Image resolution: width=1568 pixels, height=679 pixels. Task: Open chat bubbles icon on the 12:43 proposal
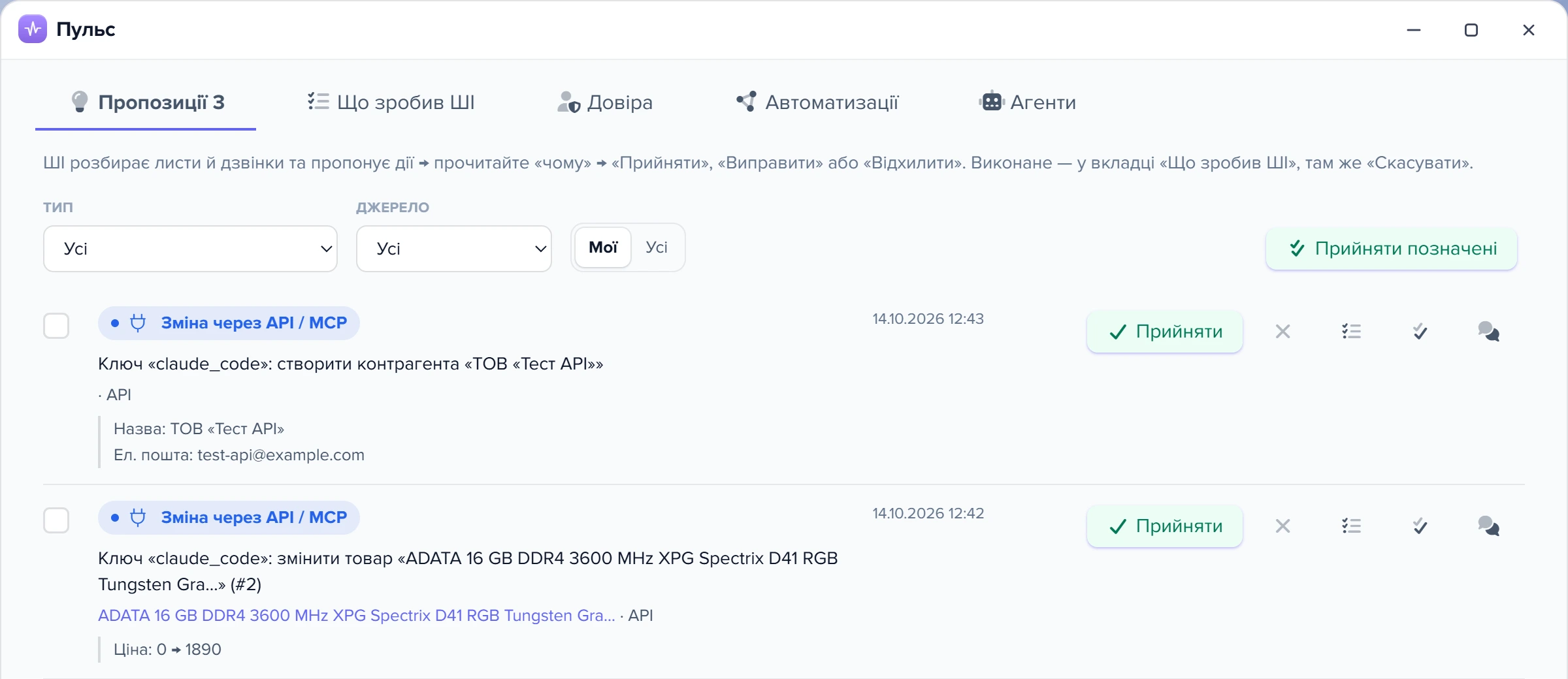coord(1488,332)
